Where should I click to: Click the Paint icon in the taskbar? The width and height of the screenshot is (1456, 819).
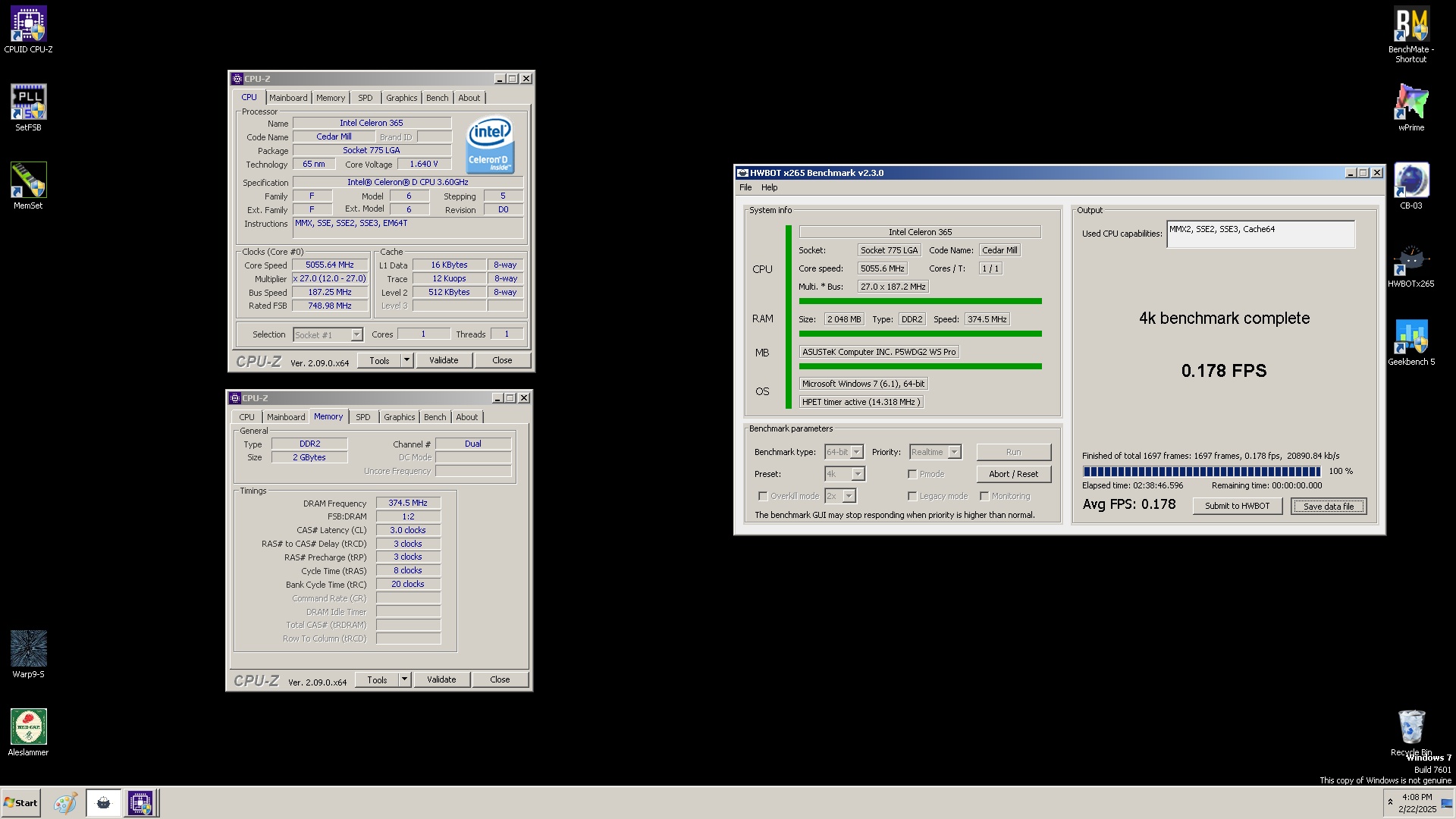point(65,802)
